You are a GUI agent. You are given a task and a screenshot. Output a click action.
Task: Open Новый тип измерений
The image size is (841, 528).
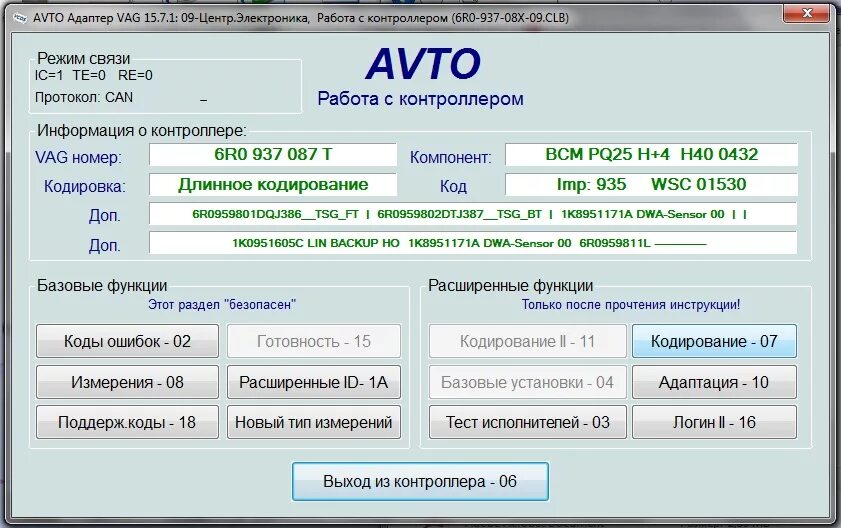point(314,422)
